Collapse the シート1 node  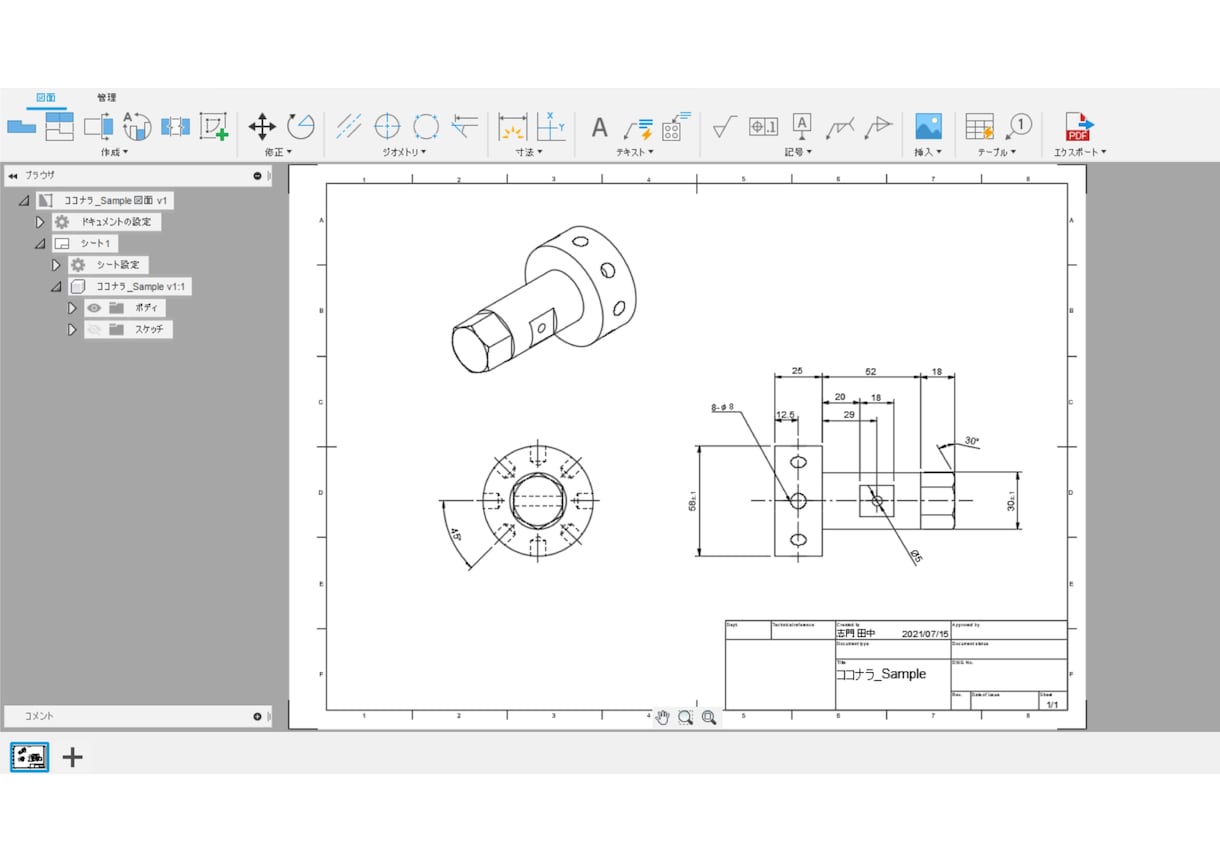pos(40,244)
